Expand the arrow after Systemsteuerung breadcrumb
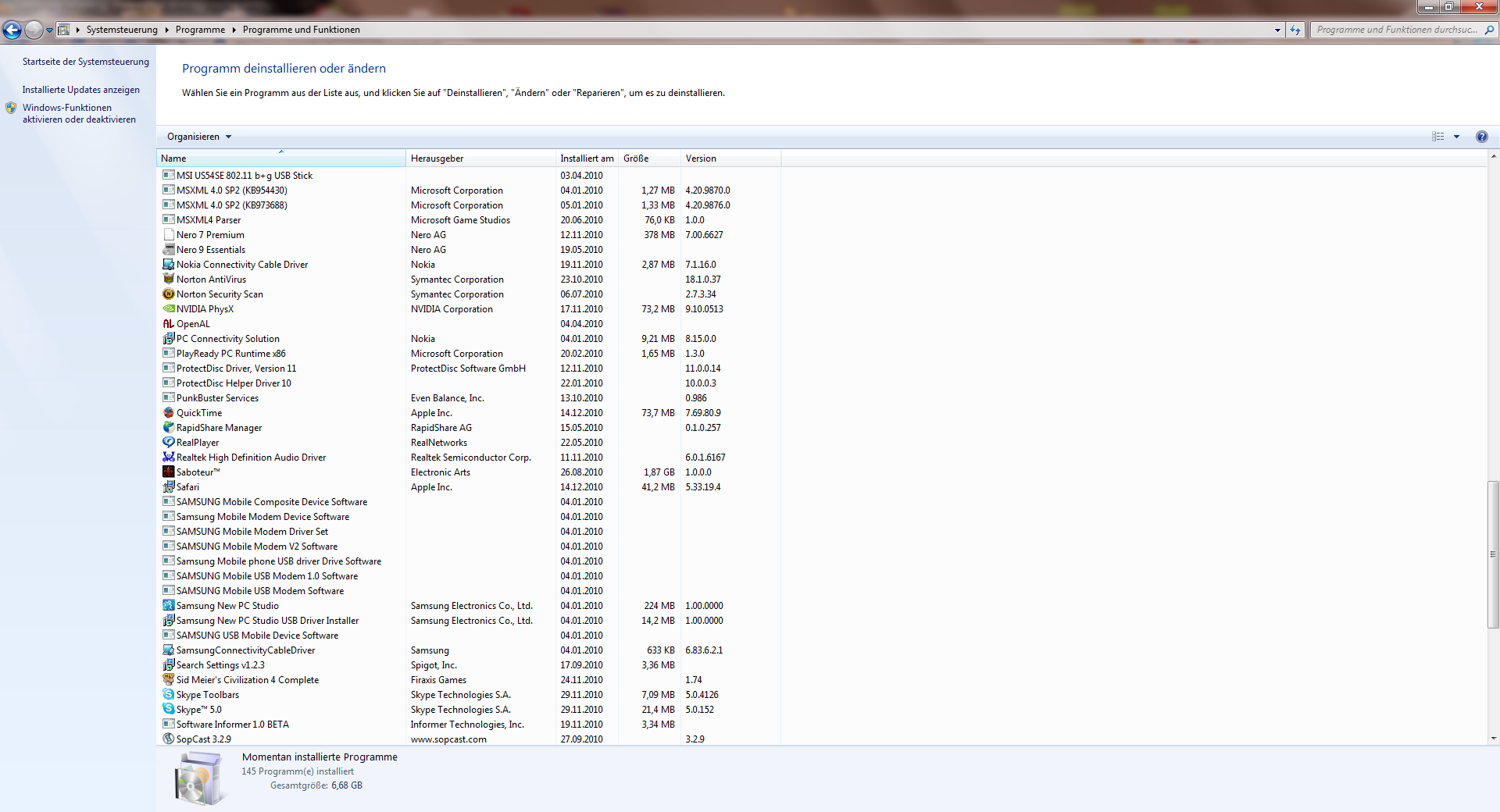1500x812 pixels. [166, 30]
